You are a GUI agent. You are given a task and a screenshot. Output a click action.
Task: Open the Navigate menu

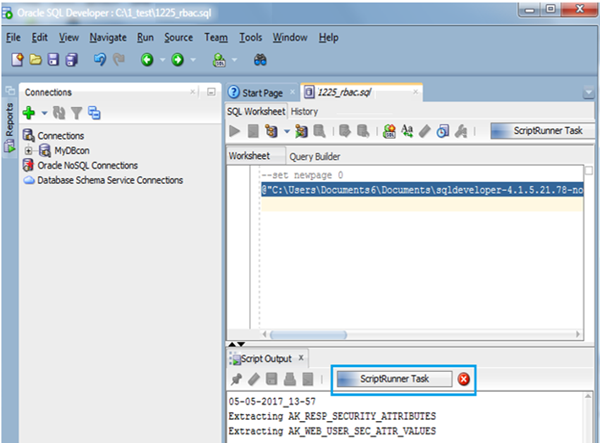[107, 37]
